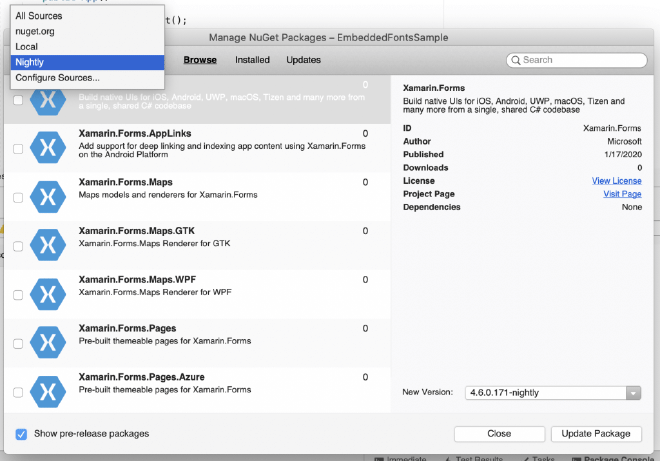Check the Xamarin.Forms.Pages.Azure package checkbox
660x461 pixels.
click(x=18, y=392)
